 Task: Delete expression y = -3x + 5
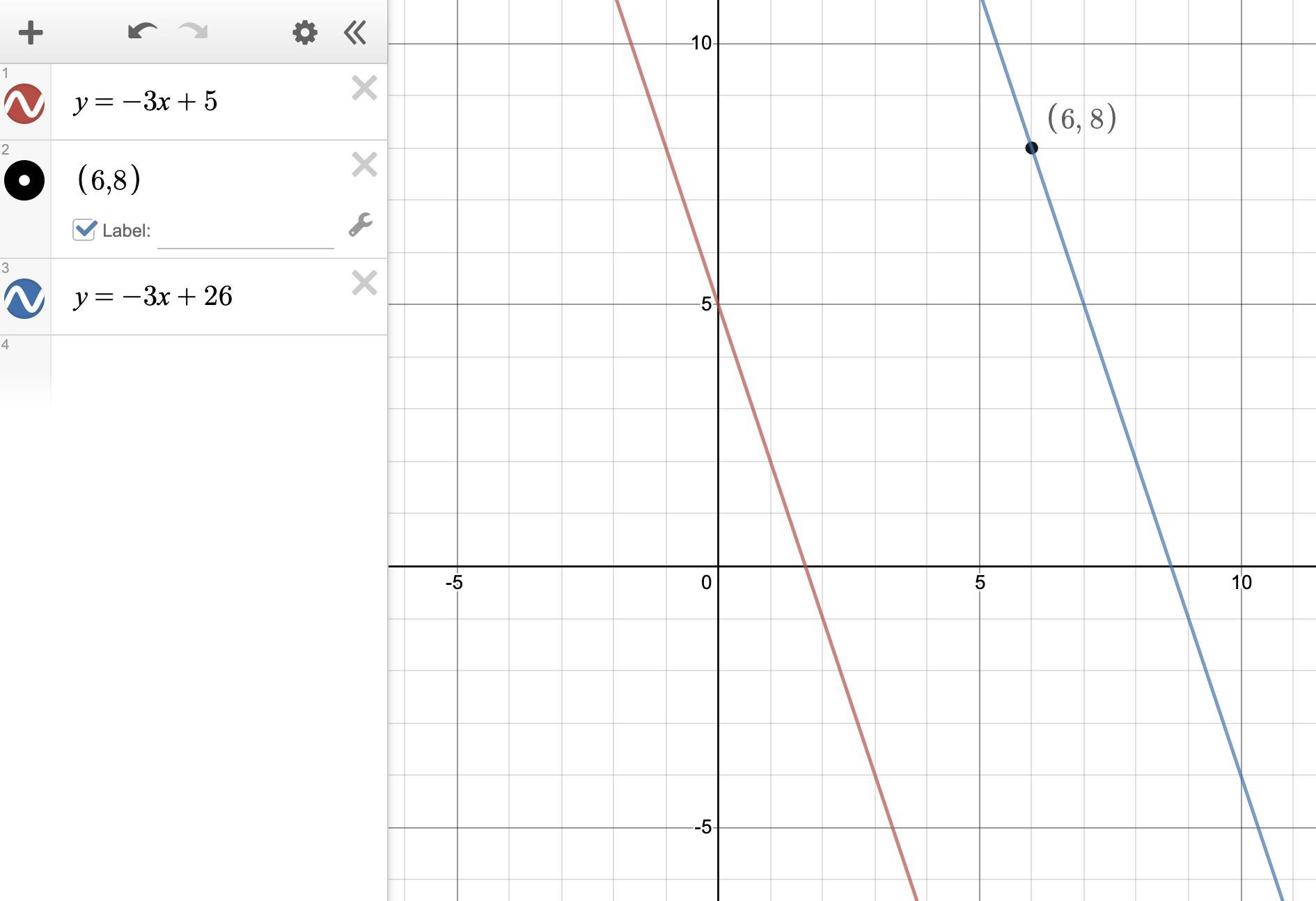pyautogui.click(x=364, y=88)
